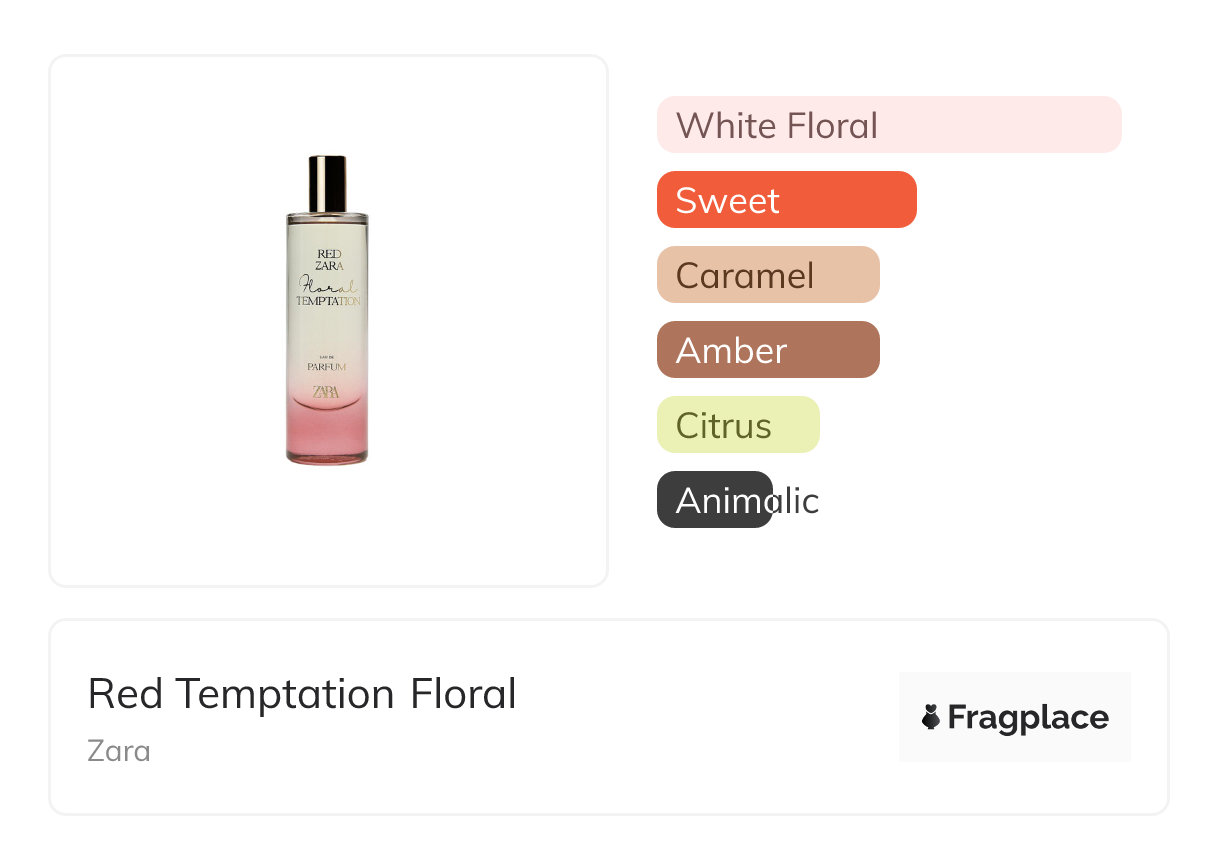The height and width of the screenshot is (864, 1218).
Task: Open the Red Temptation Floral title
Action: click(x=301, y=694)
